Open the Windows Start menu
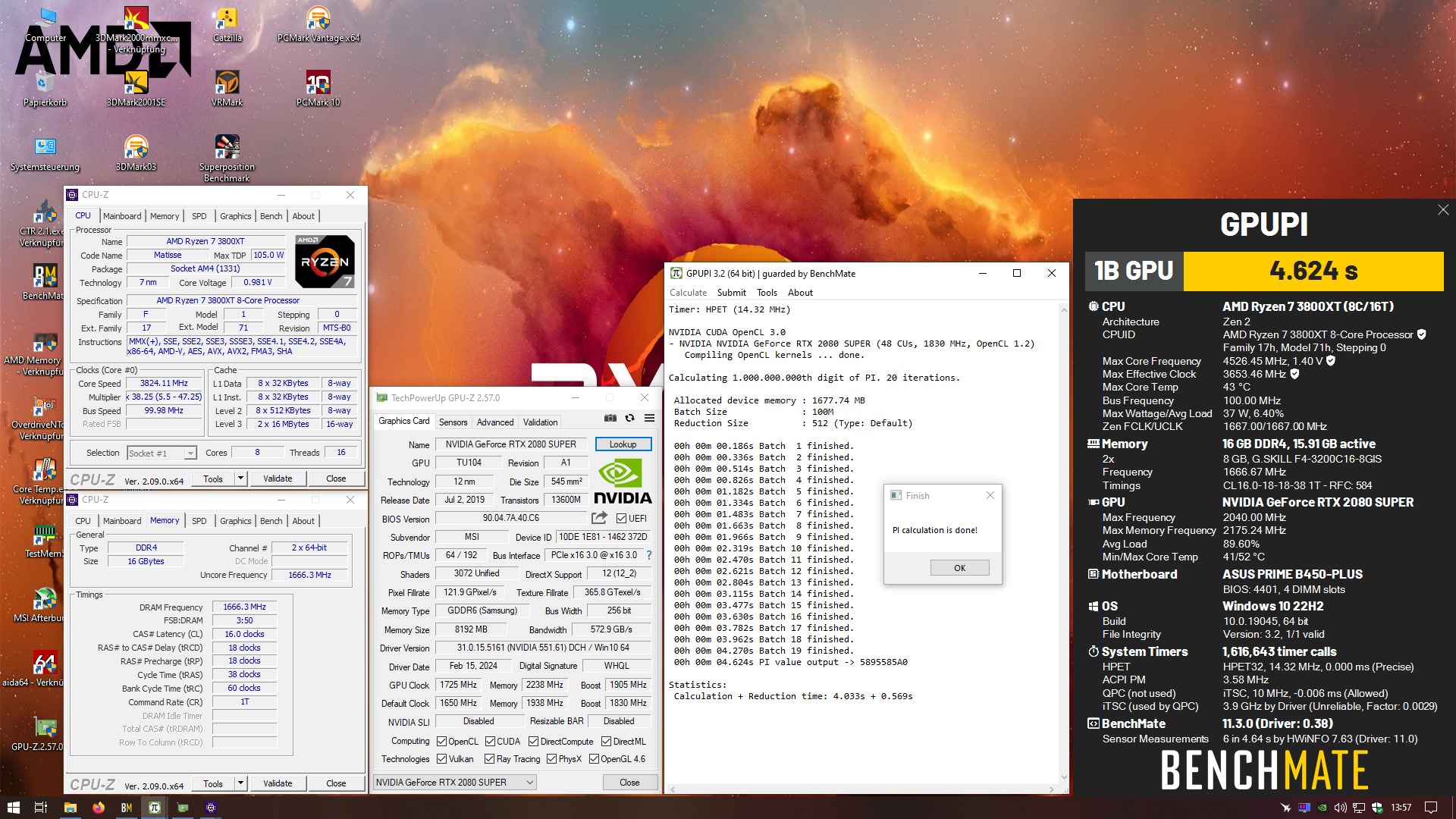 click(13, 808)
